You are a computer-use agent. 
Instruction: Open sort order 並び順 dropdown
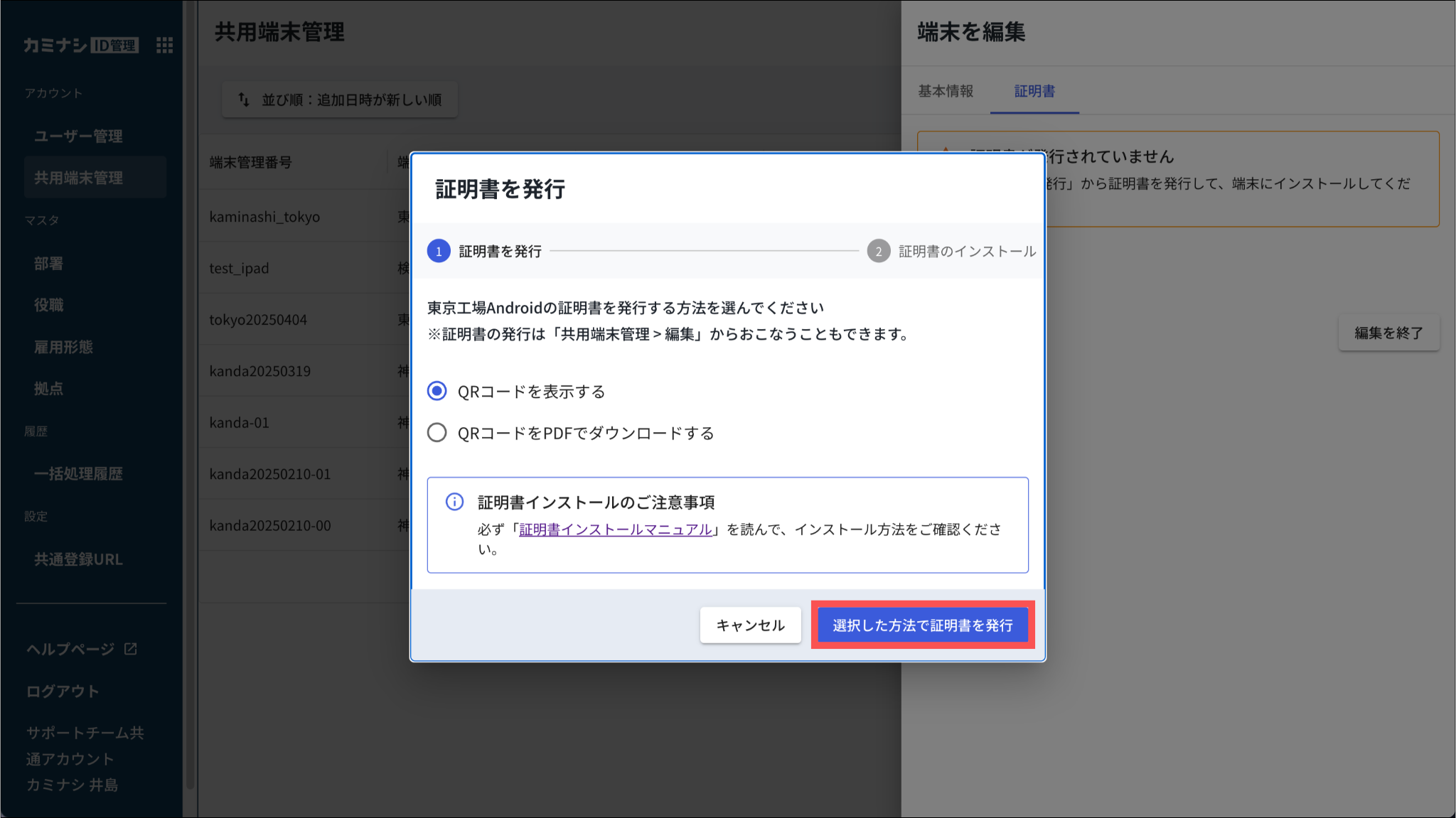point(340,99)
